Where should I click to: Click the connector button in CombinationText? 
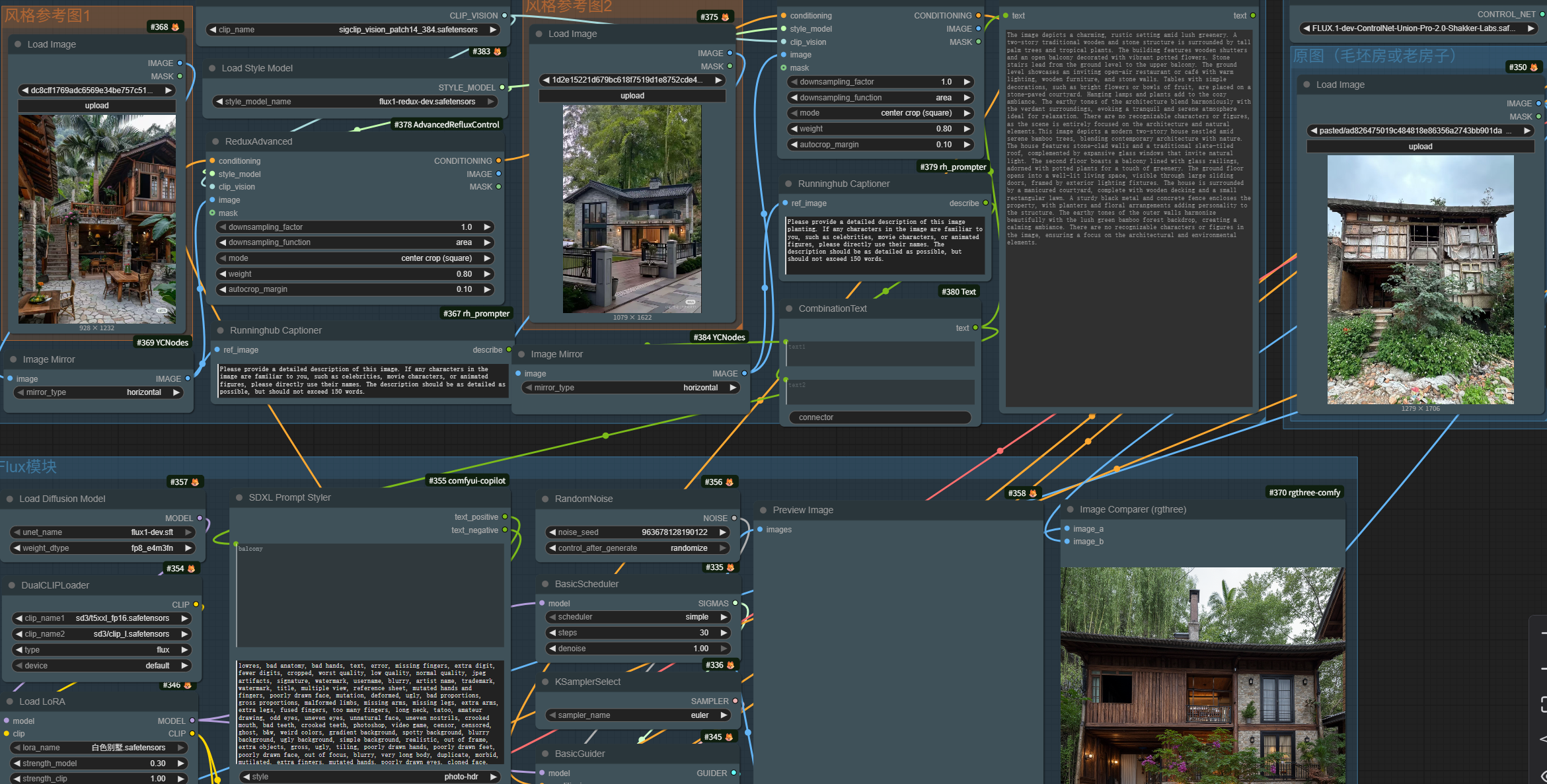pyautogui.click(x=880, y=417)
